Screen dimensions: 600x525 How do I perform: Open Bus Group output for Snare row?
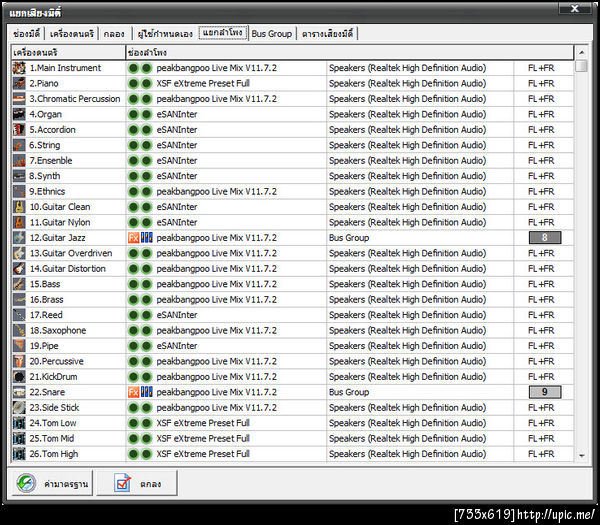point(420,392)
